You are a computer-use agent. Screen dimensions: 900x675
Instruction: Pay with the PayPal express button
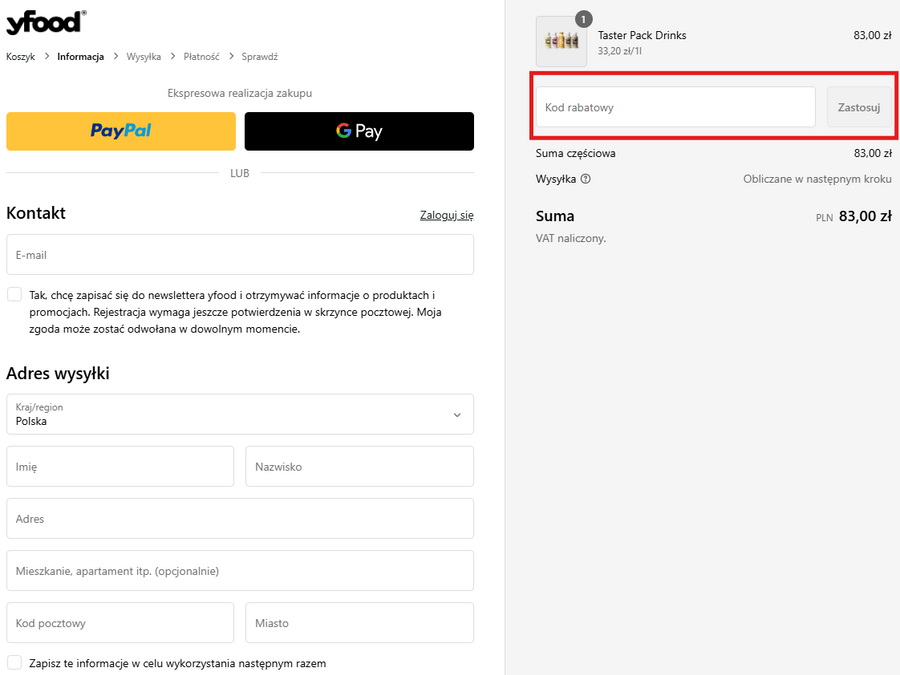pyautogui.click(x=121, y=131)
